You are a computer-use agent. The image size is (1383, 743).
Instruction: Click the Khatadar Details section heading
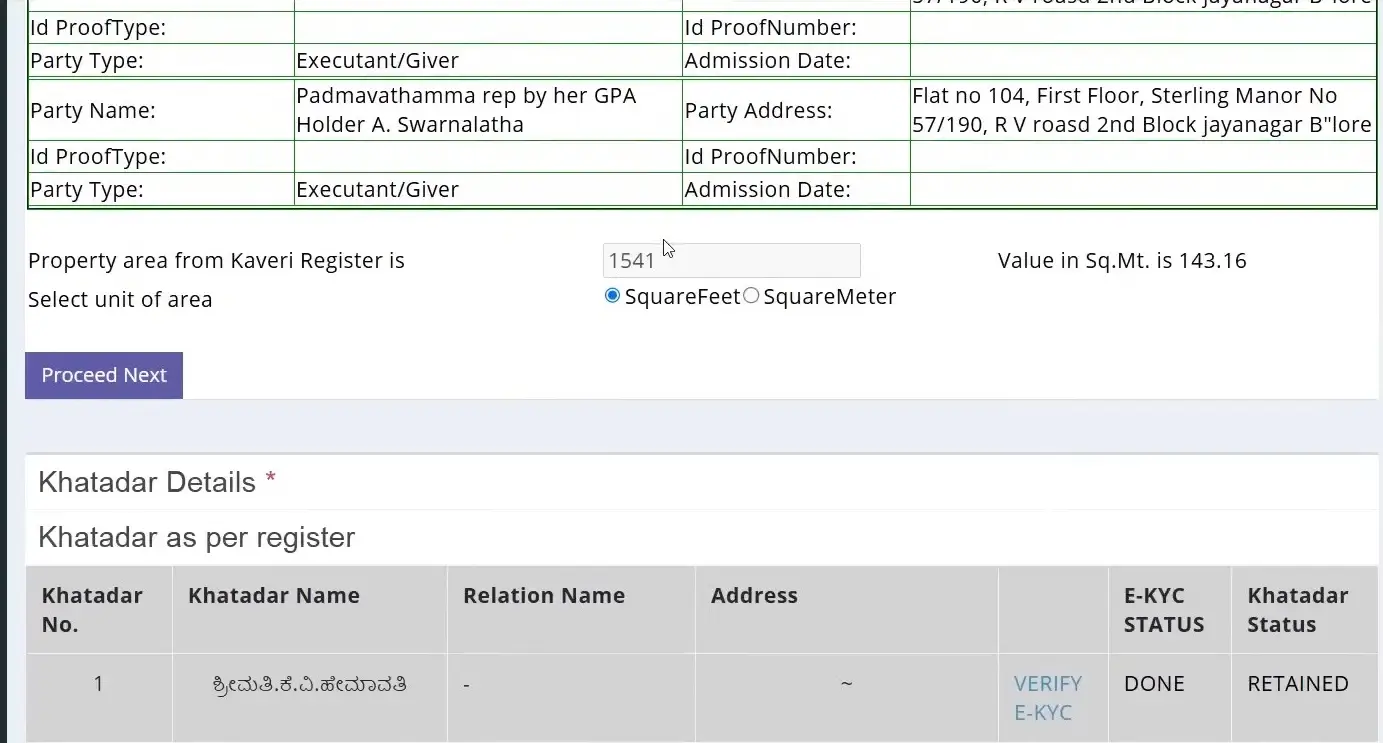click(147, 482)
